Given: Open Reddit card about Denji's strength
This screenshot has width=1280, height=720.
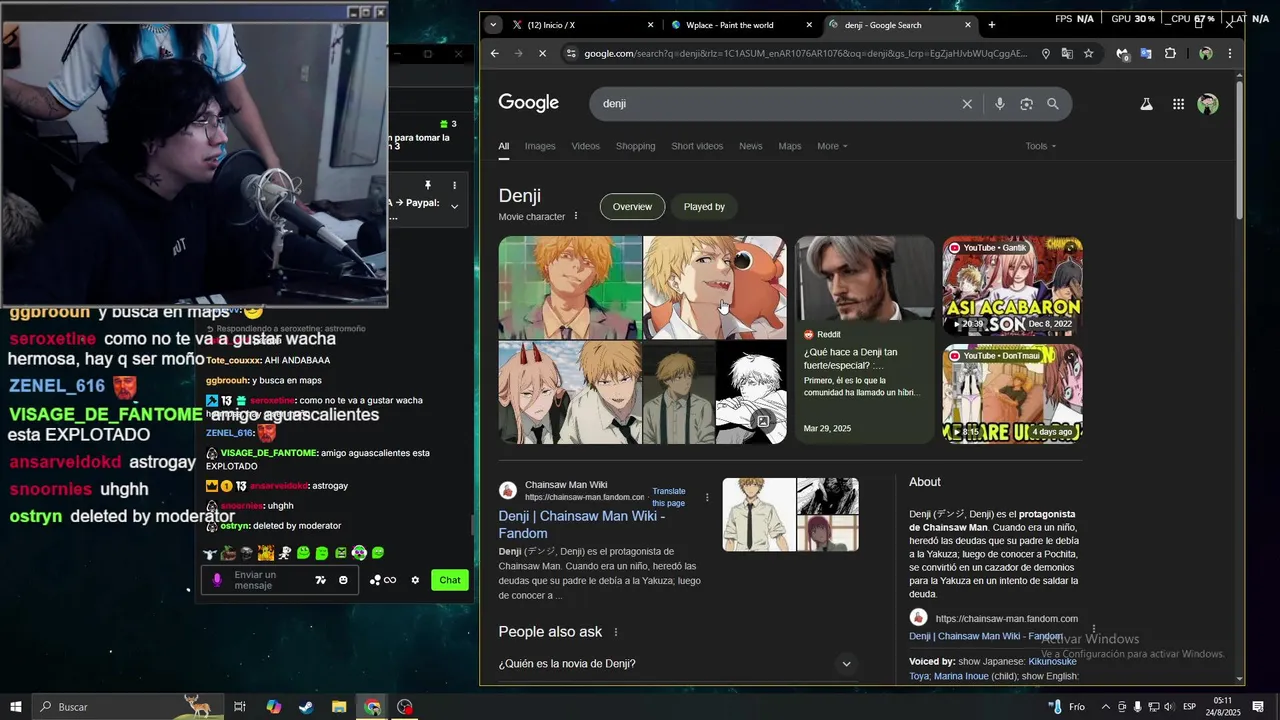Looking at the screenshot, I should click(x=864, y=340).
